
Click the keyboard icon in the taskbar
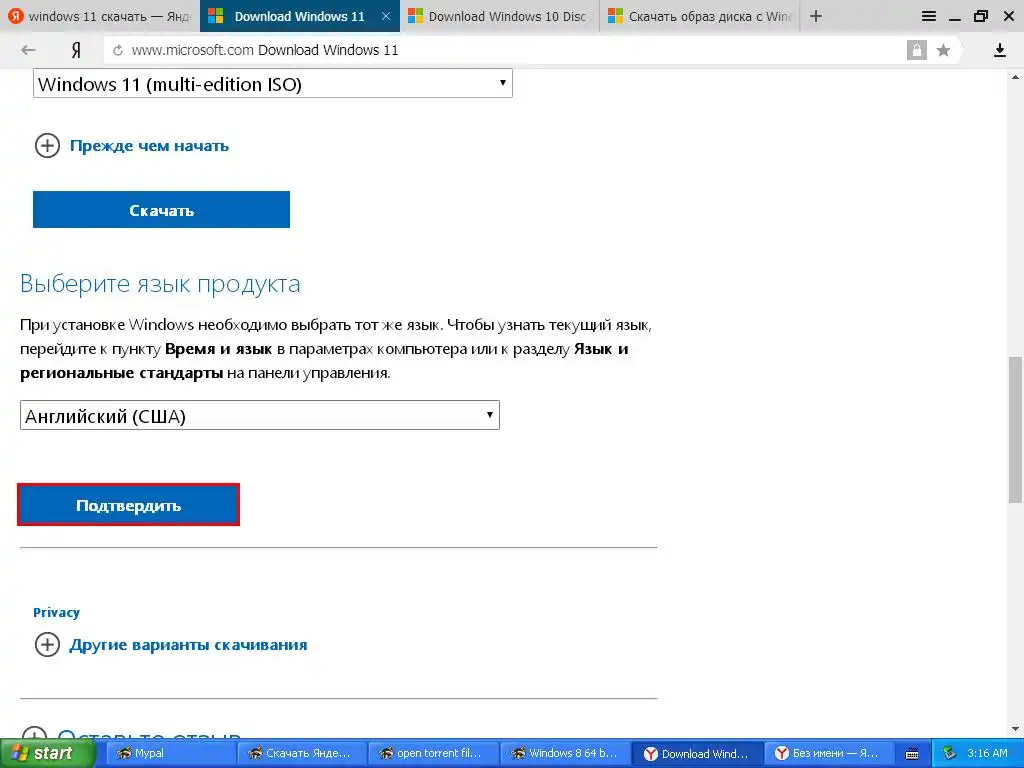click(x=912, y=754)
